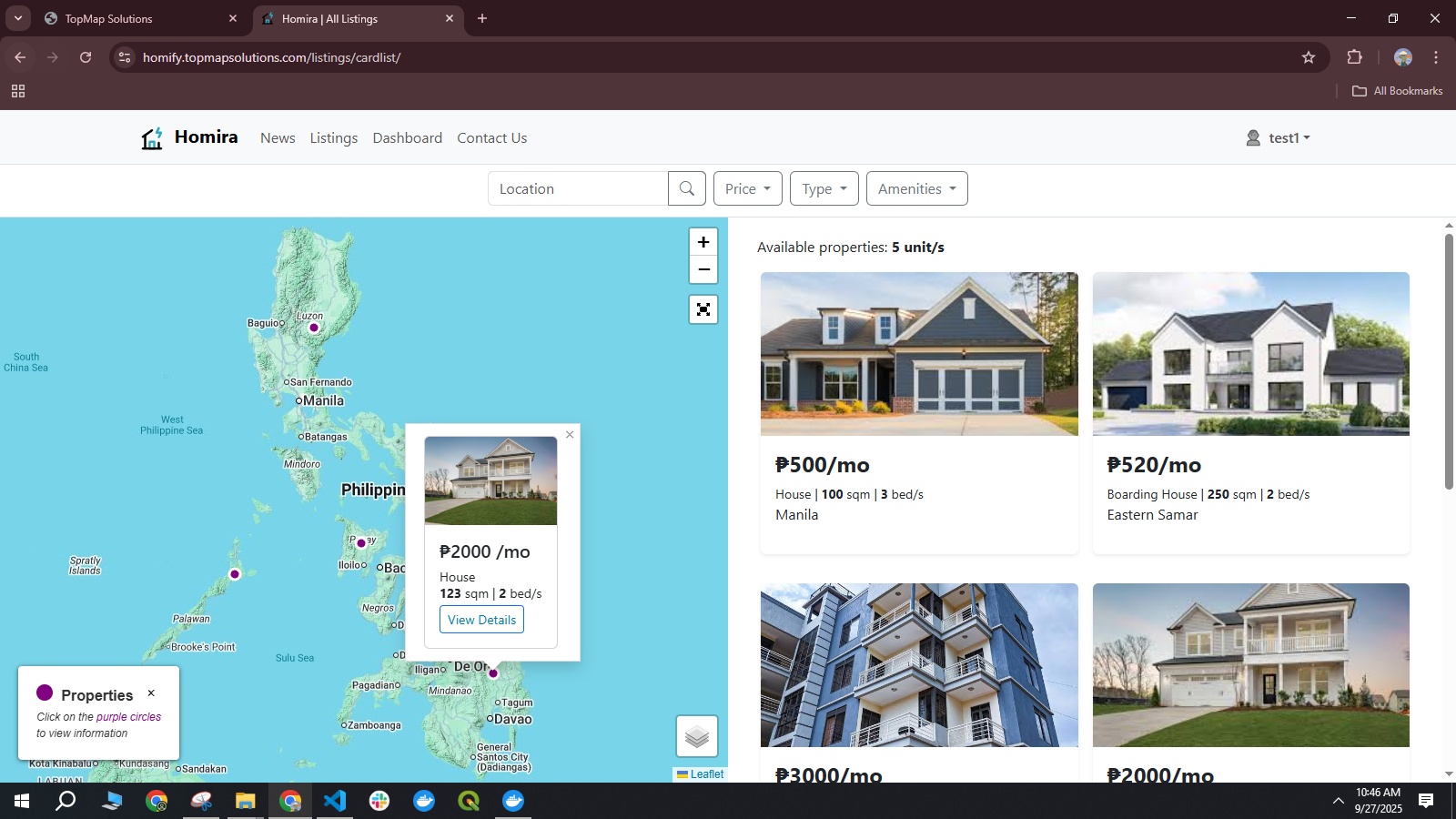Open the Leaflet layers control
This screenshot has width=1456, height=819.
(x=696, y=735)
